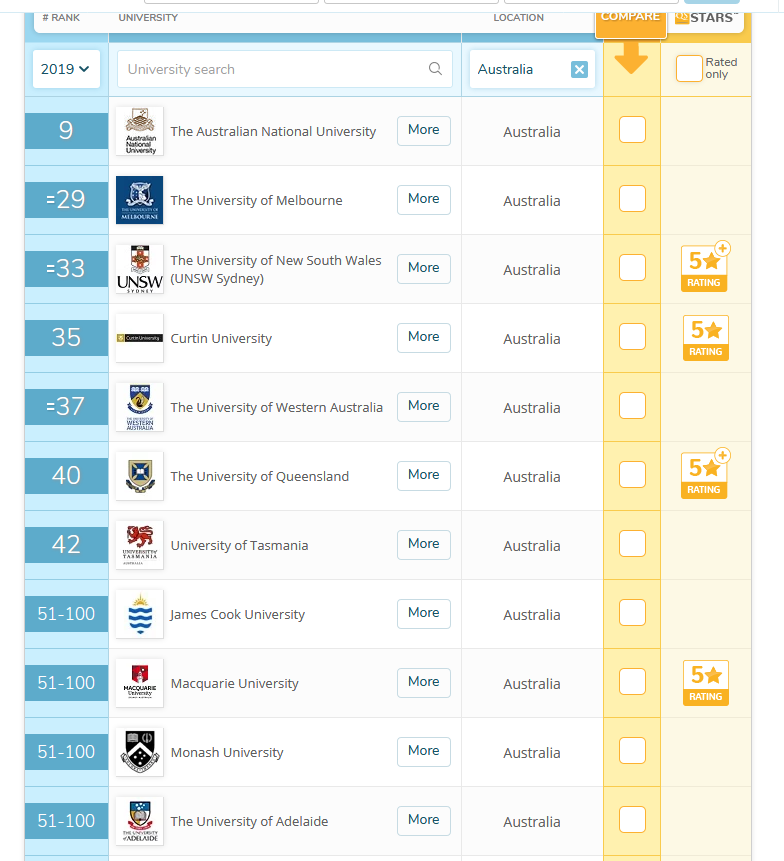The width and height of the screenshot is (784, 861).
Task: Check compare box for Australian National University
Action: (632, 130)
